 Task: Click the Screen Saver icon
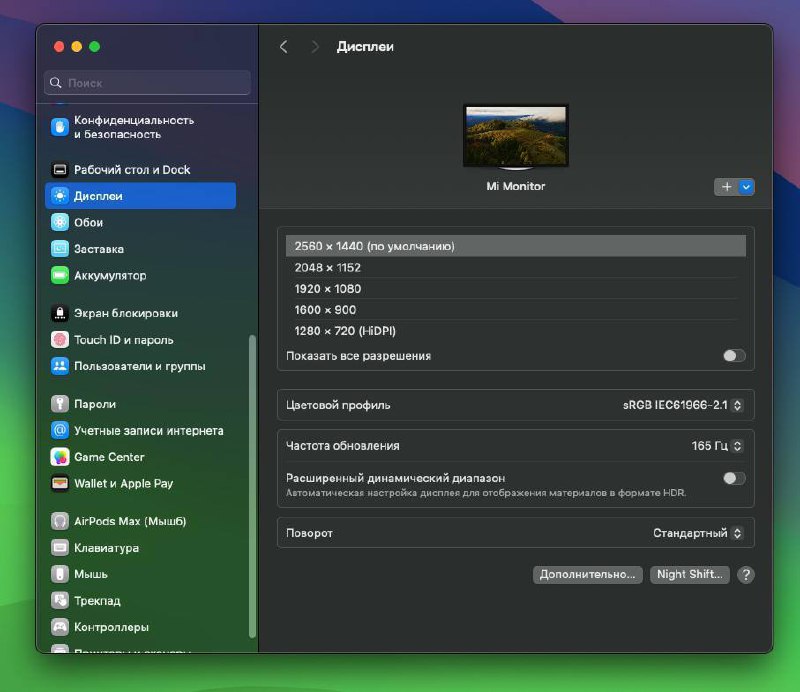(x=60, y=249)
